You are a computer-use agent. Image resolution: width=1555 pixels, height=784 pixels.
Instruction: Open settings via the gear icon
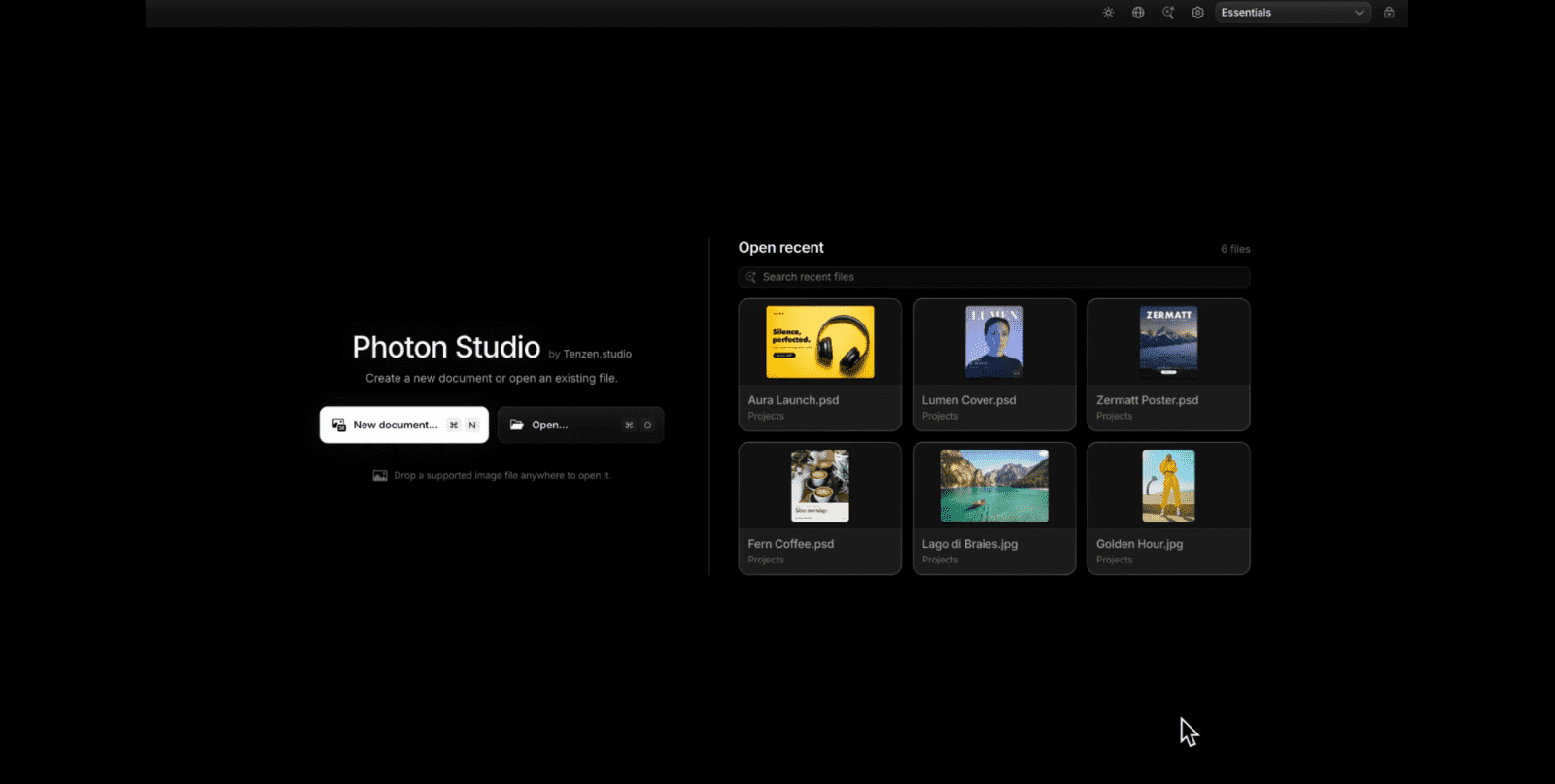coord(1197,13)
